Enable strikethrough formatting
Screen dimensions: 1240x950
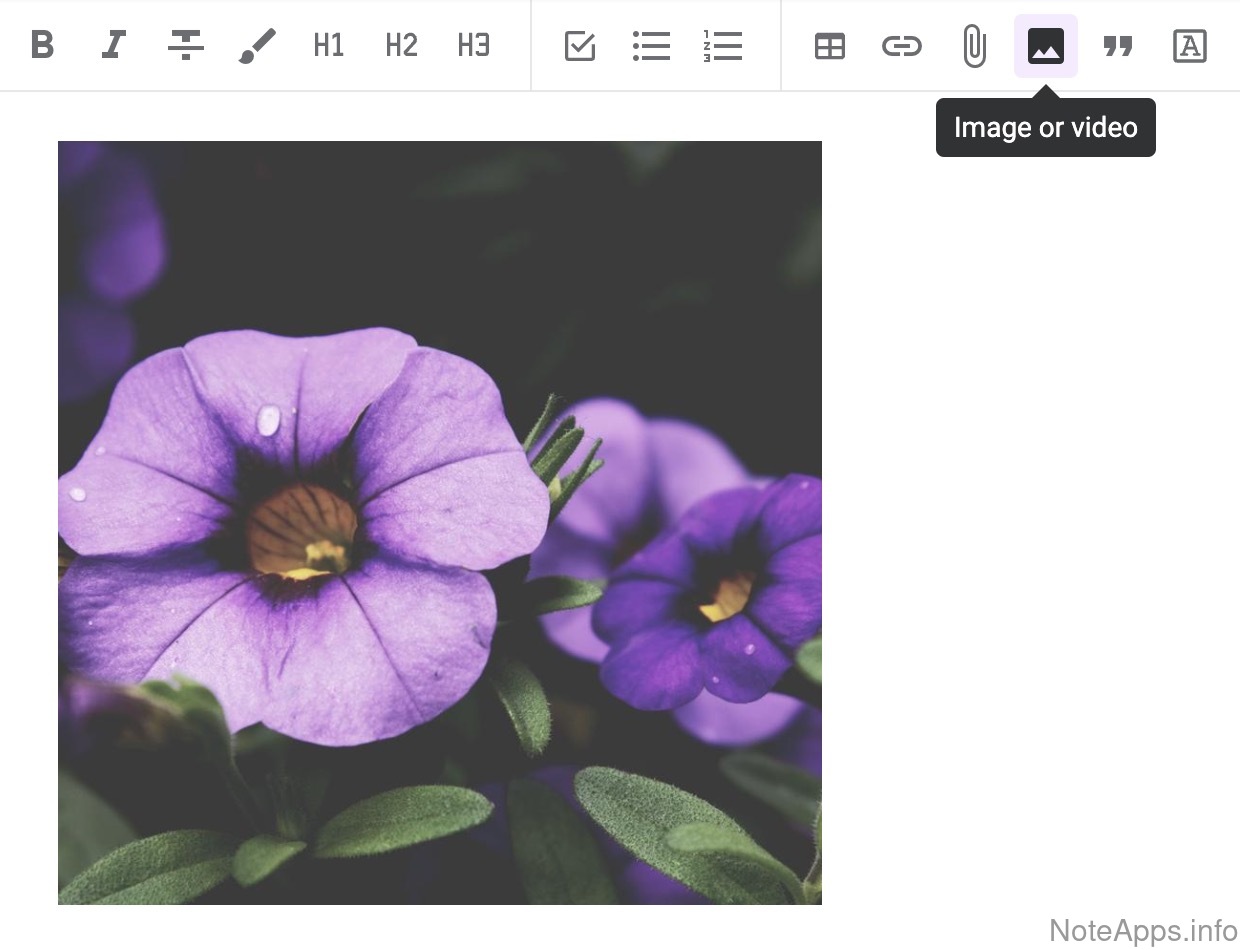186,46
